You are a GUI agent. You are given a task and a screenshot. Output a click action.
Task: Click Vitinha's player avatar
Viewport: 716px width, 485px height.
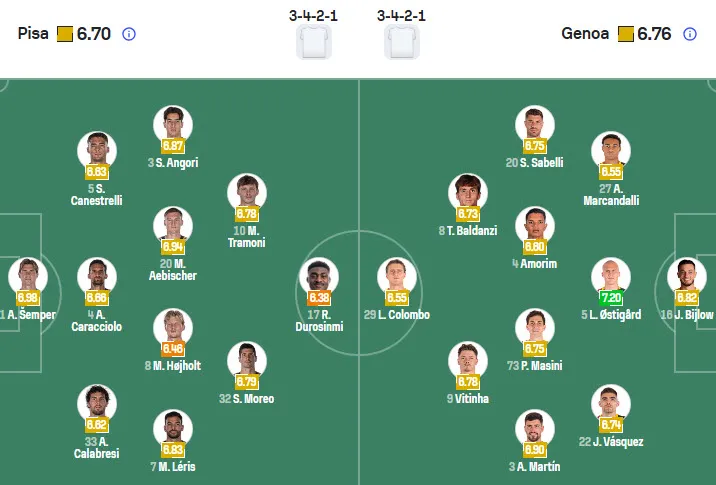(467, 360)
